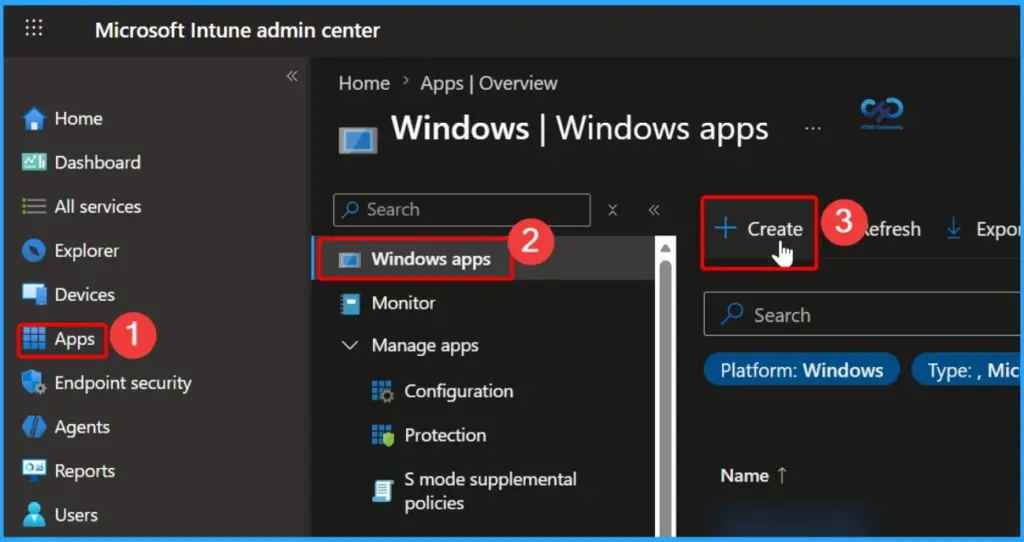Click the Dashboard chart icon

[x=34, y=162]
